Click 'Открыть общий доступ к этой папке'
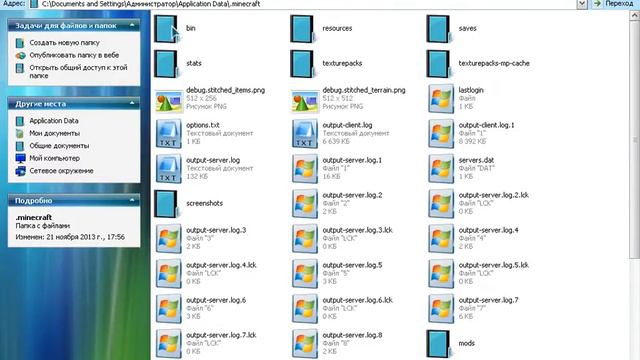640x360 pixels. click(x=78, y=71)
